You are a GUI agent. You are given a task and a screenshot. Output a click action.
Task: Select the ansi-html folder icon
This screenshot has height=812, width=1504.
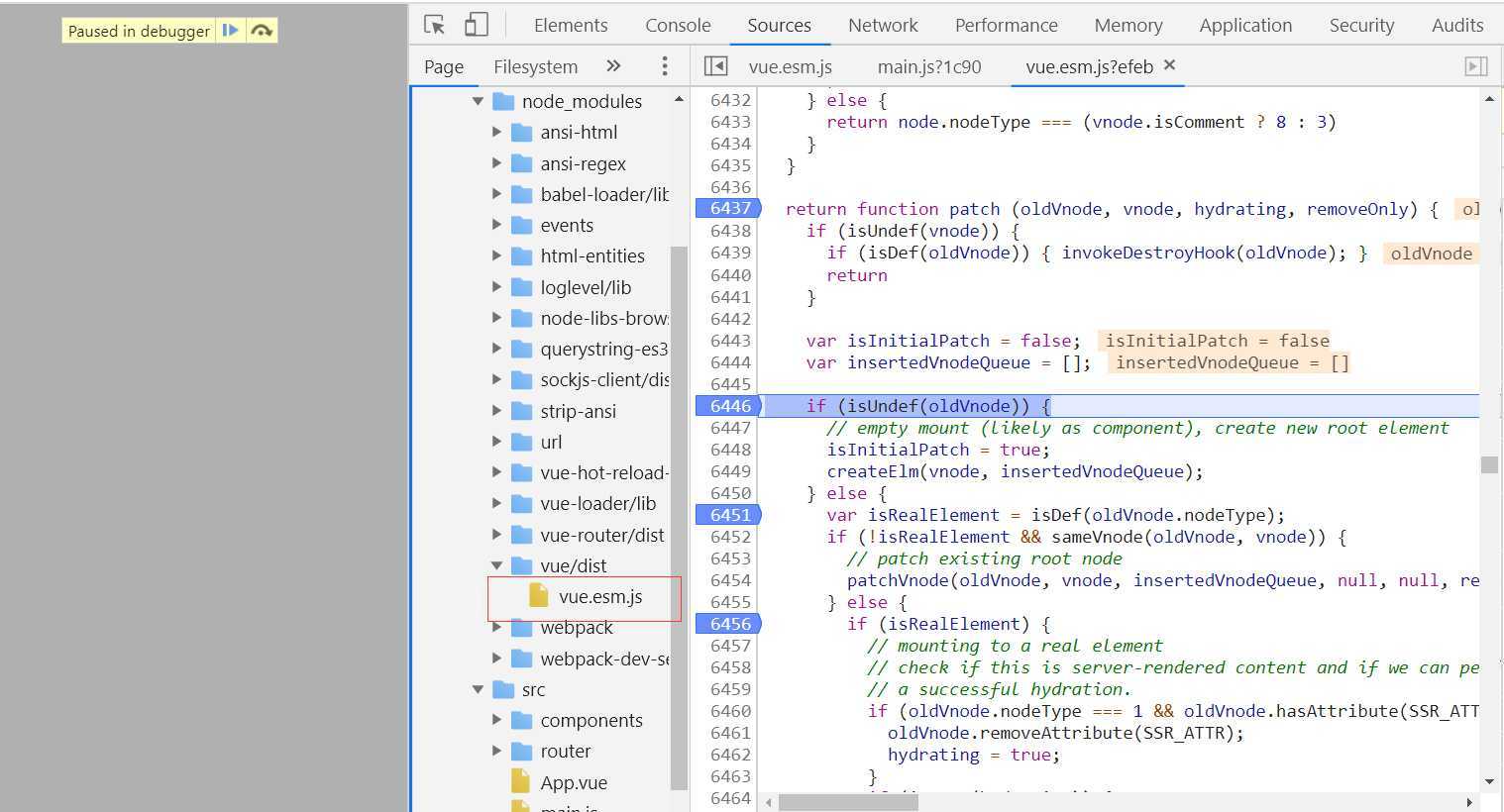tap(522, 132)
